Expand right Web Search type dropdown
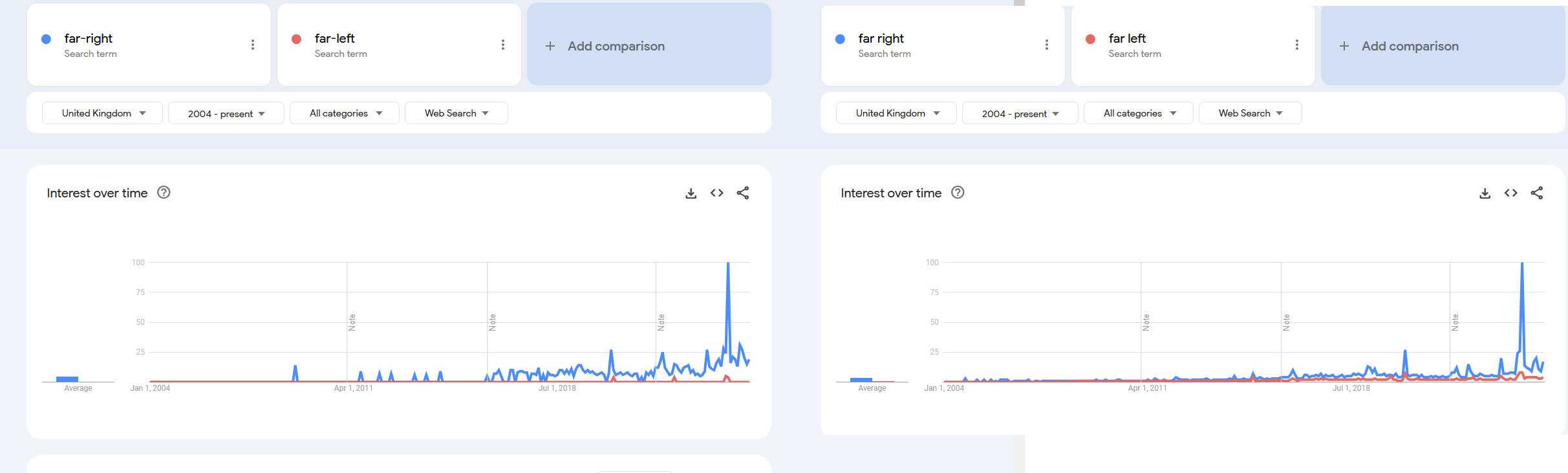1568x473 pixels. point(1250,113)
